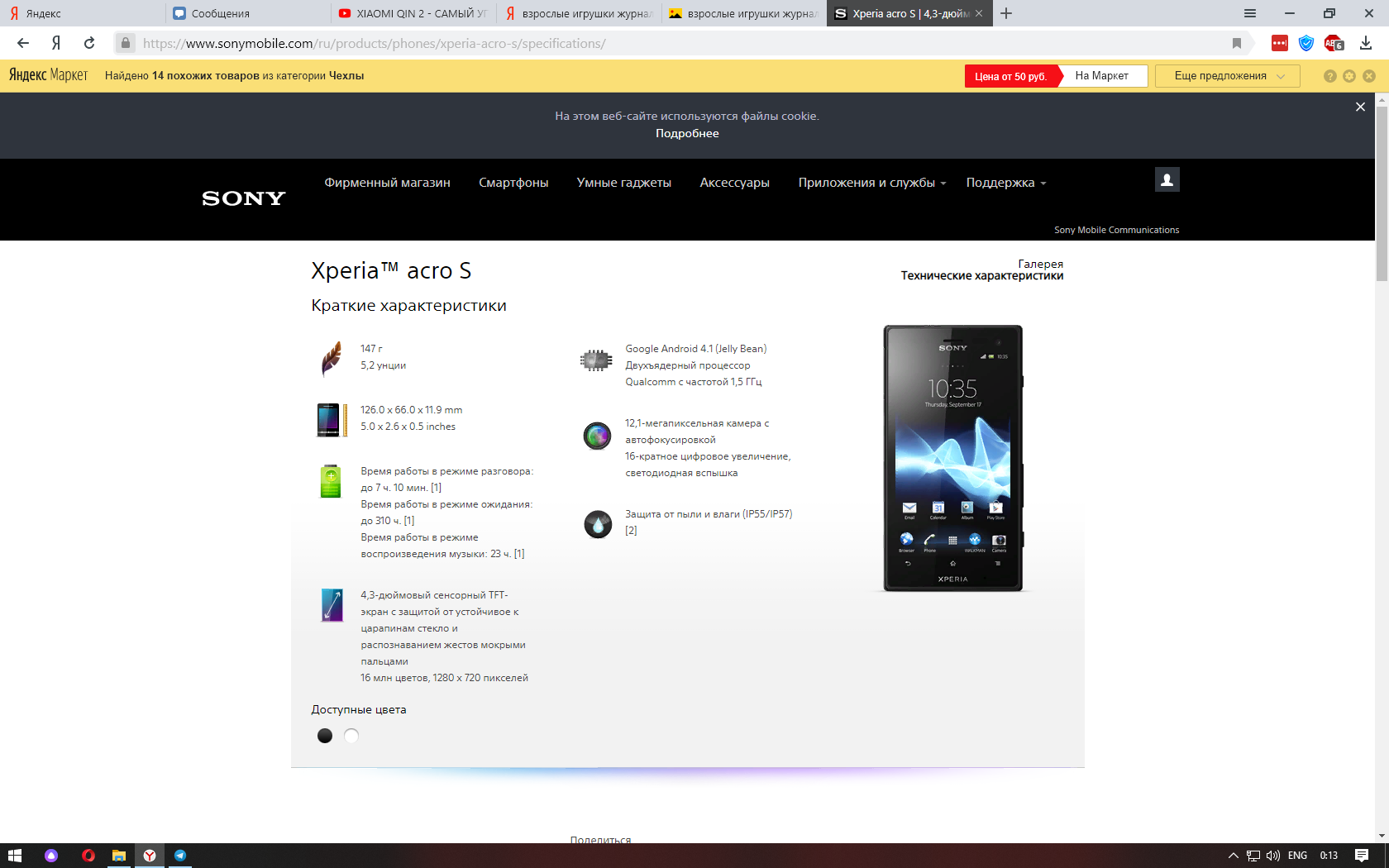Open browser downloads arrow icon
The height and width of the screenshot is (868, 1389).
[1366, 43]
